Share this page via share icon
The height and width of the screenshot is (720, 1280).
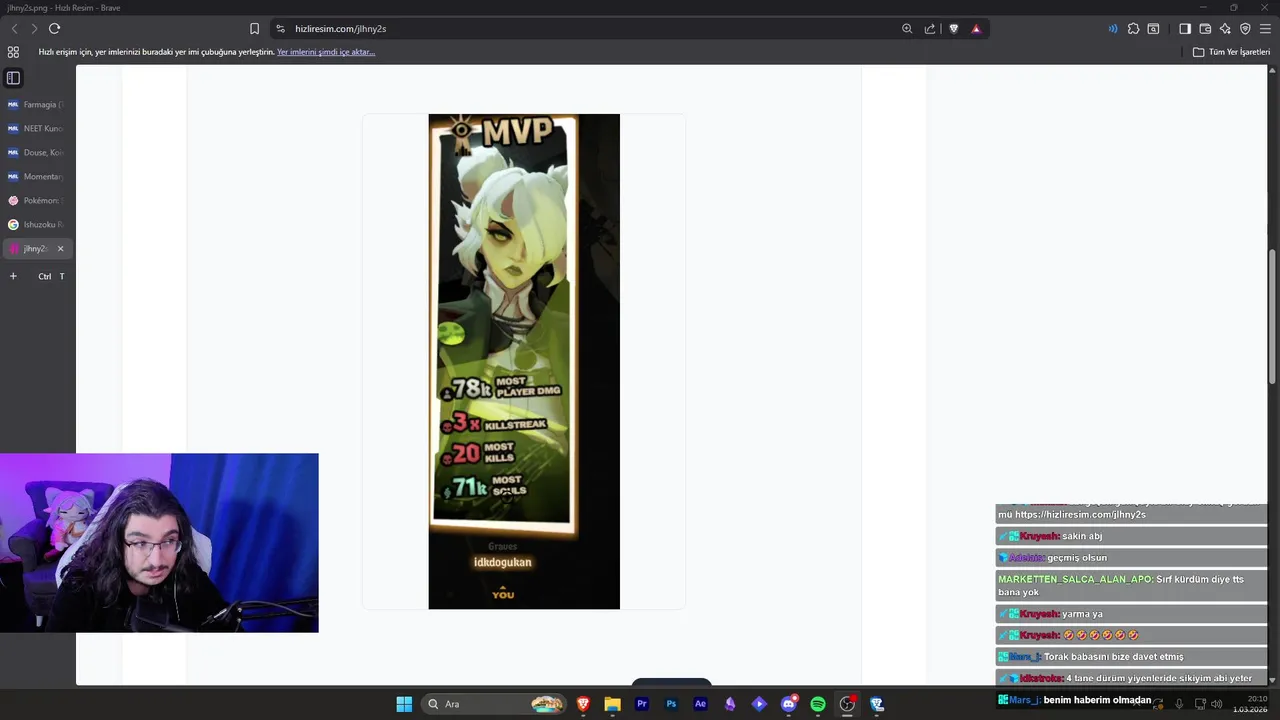point(930,29)
